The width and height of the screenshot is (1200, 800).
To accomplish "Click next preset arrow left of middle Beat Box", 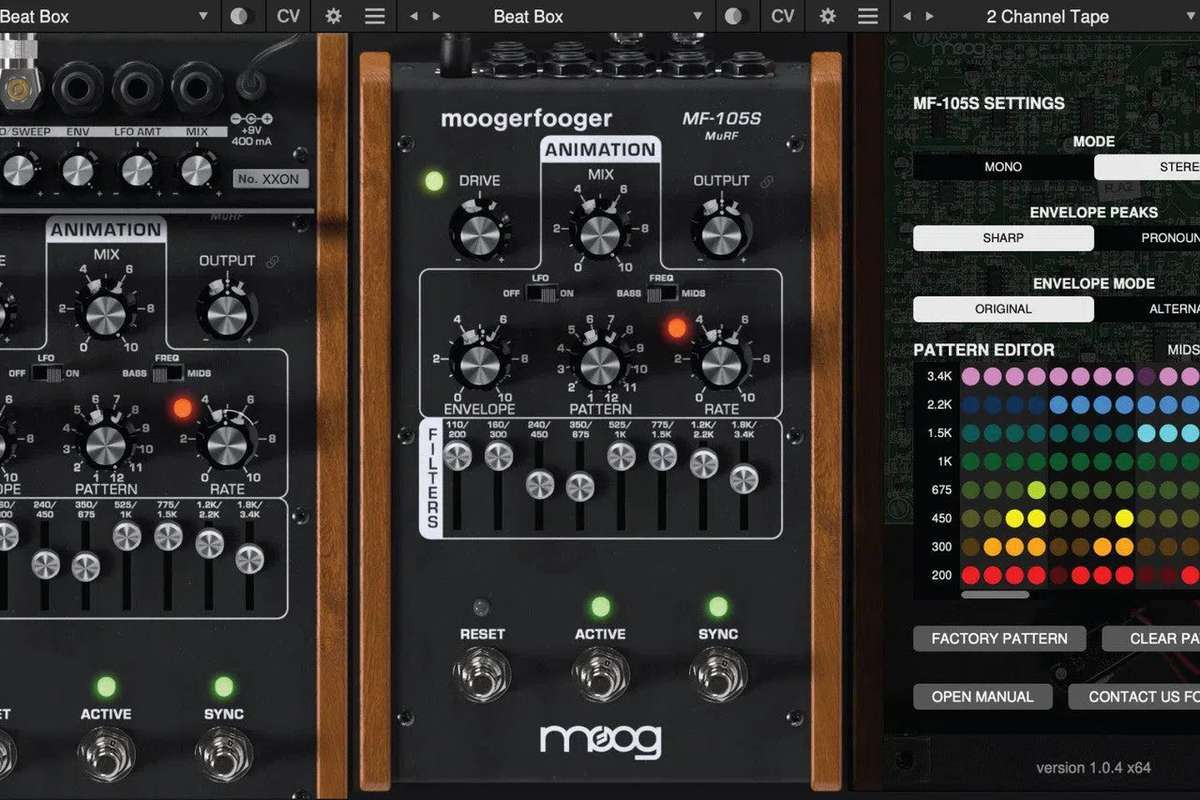I will pos(436,16).
